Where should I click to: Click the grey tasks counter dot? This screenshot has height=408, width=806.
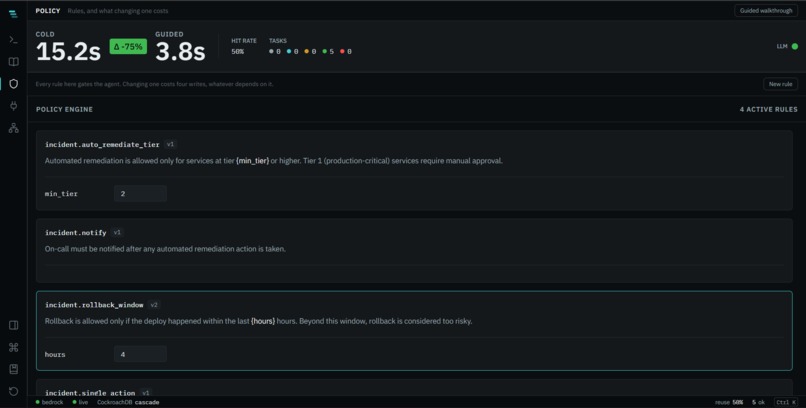coord(271,51)
